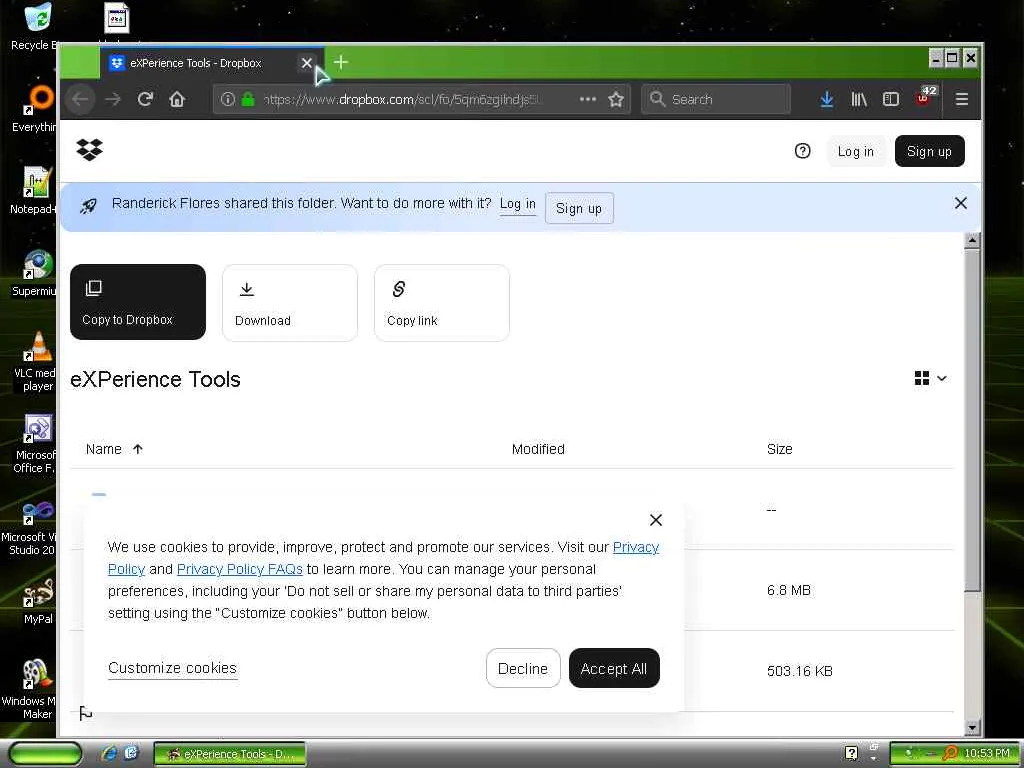Close the cookie consent dialog
Viewport: 1024px width, 768px height.
pyautogui.click(x=656, y=520)
